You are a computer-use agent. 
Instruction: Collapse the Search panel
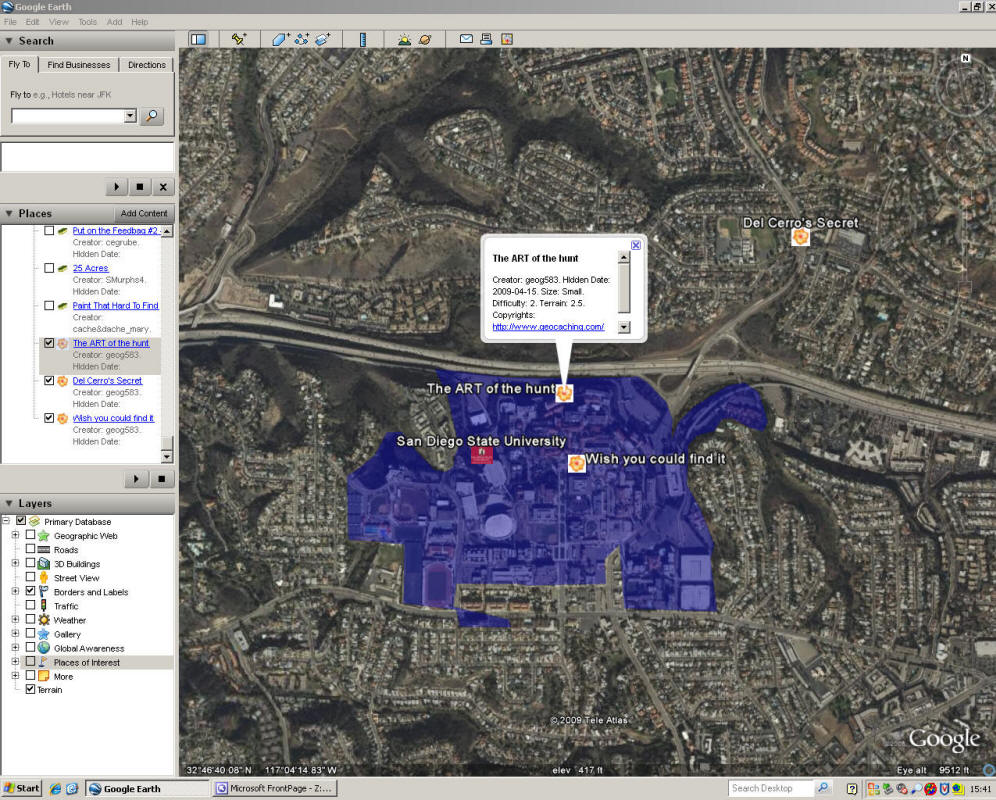coord(9,41)
